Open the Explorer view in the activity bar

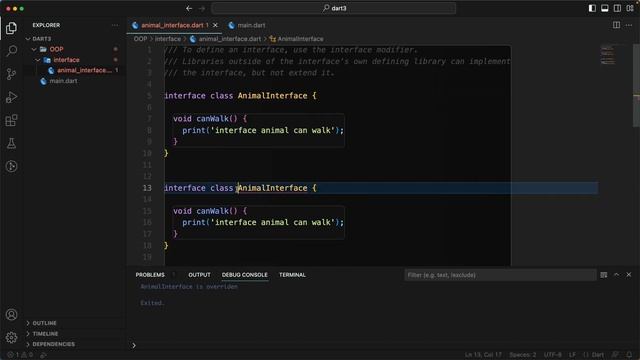[11, 28]
